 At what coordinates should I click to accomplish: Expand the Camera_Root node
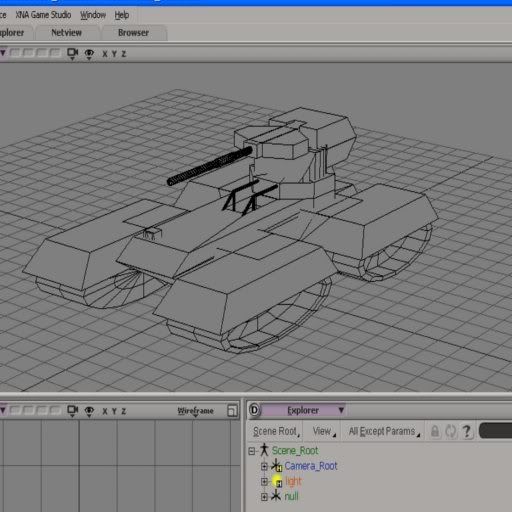[264, 466]
